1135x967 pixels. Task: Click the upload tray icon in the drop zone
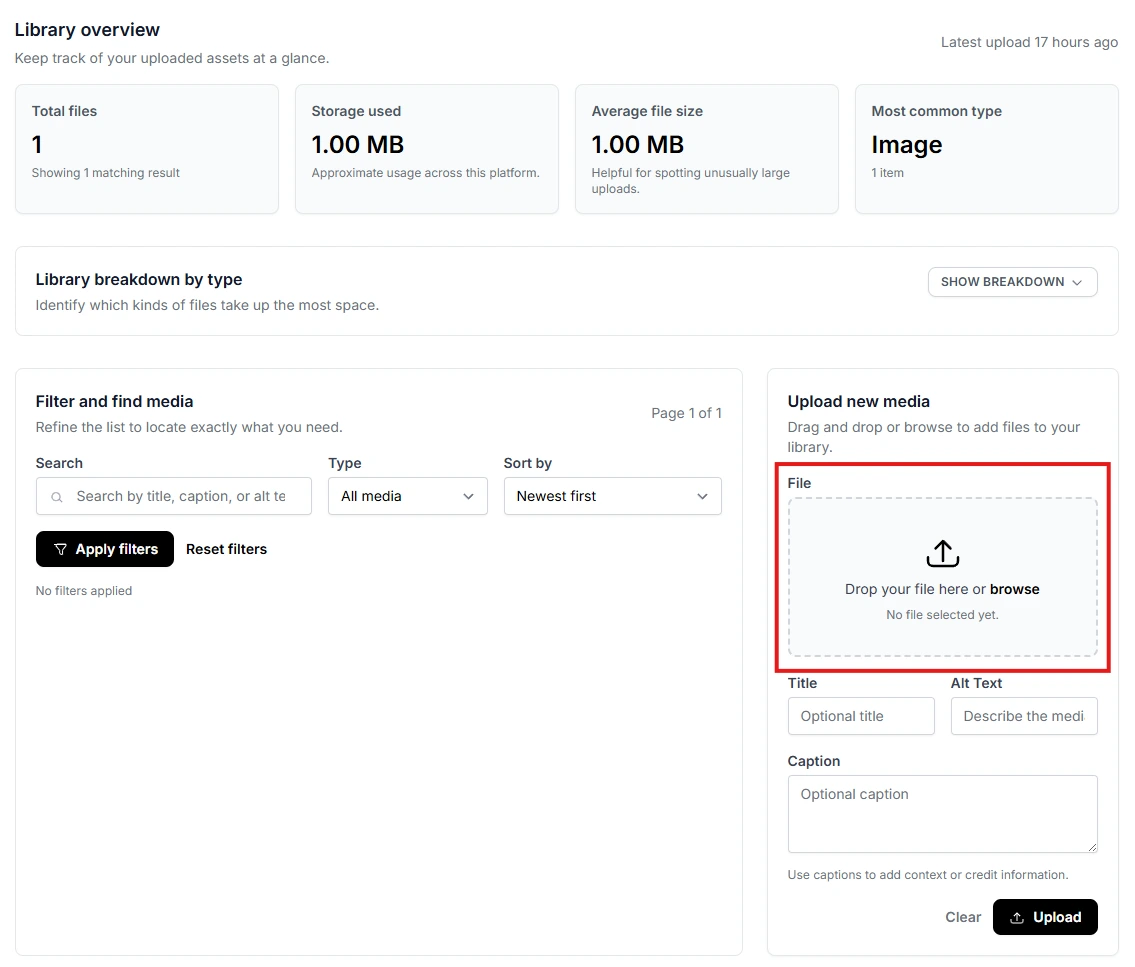click(942, 554)
